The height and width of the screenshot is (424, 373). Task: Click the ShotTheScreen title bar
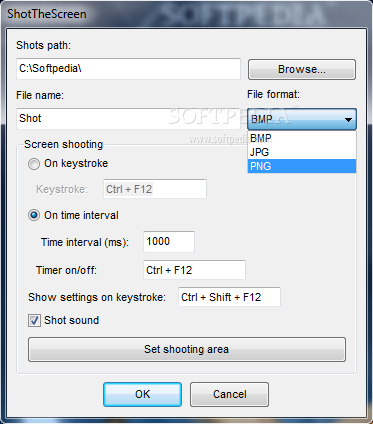186,14
